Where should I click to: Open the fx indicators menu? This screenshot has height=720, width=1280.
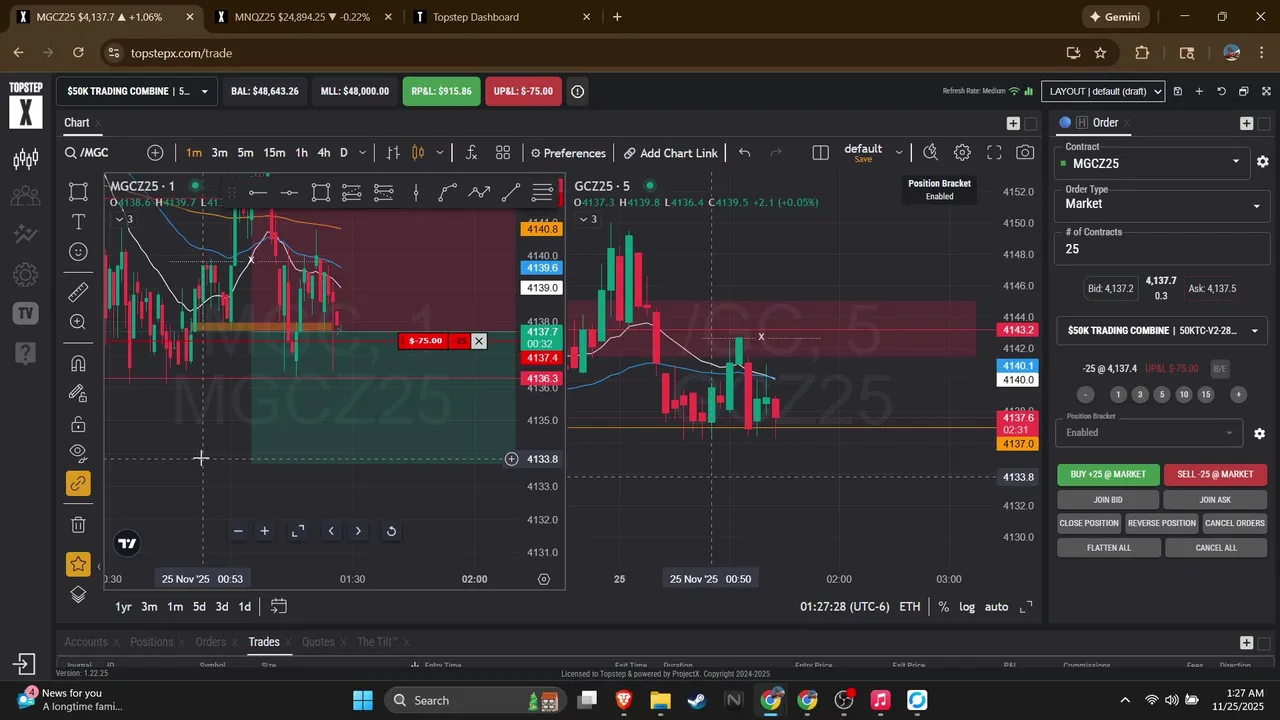pos(471,153)
